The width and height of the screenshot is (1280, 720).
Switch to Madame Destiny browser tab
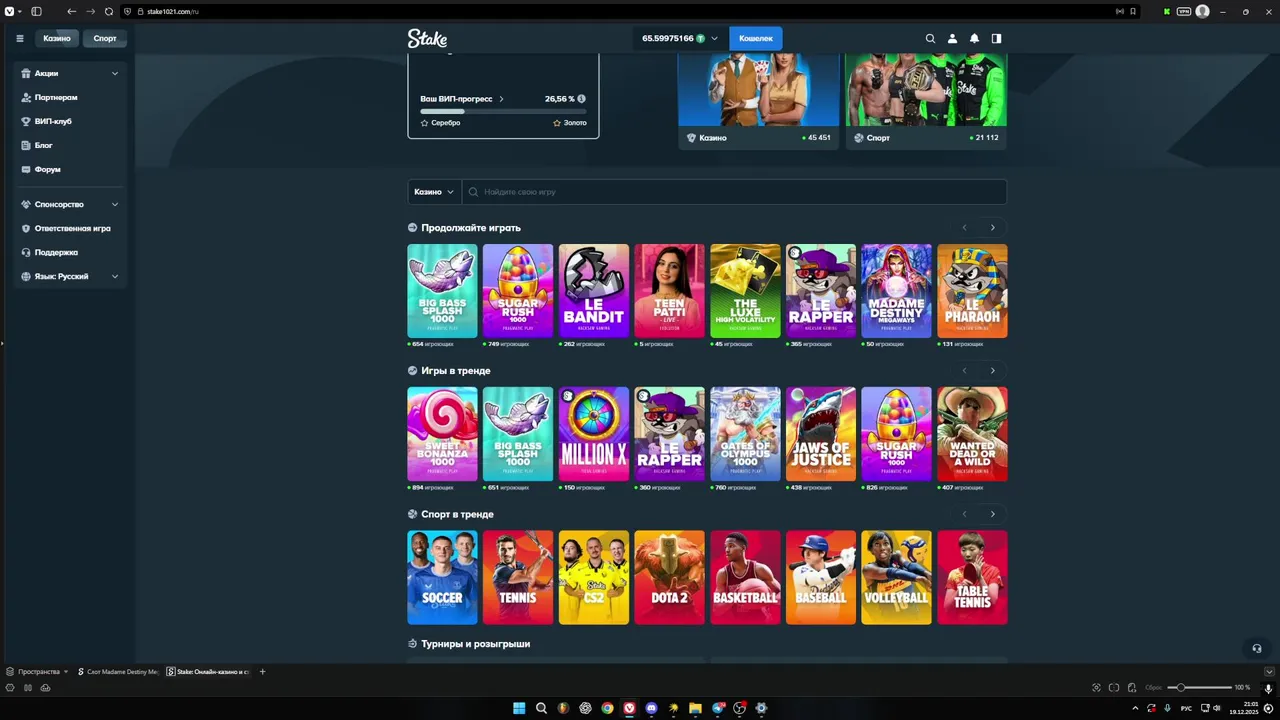118,672
